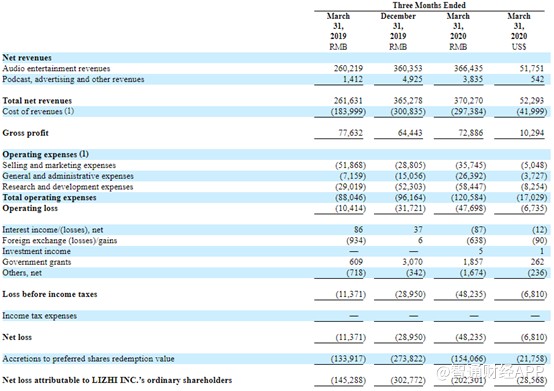Click 'Podcast, advertising and other revenues' label

click(x=73, y=79)
